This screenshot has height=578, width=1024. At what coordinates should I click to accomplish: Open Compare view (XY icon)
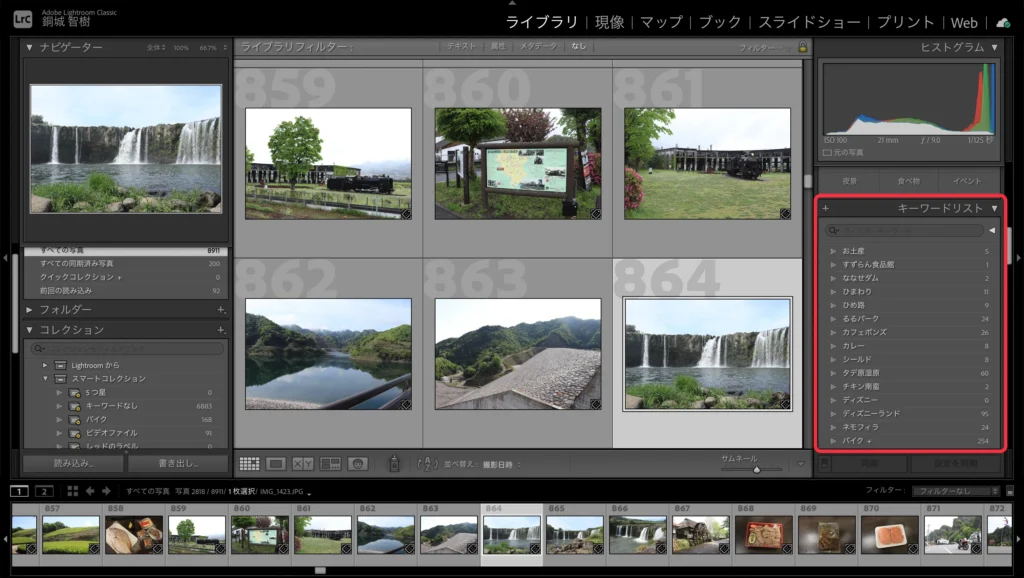click(x=302, y=464)
